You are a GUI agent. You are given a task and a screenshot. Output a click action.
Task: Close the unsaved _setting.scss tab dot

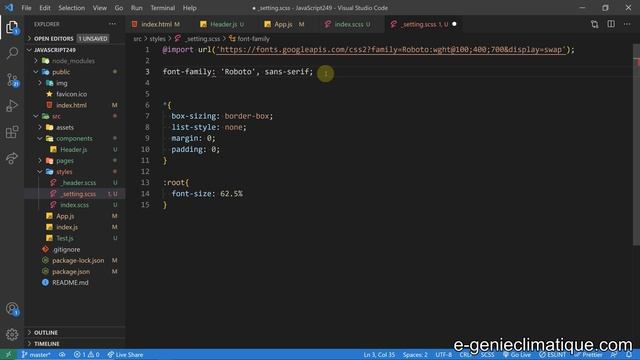(x=454, y=24)
